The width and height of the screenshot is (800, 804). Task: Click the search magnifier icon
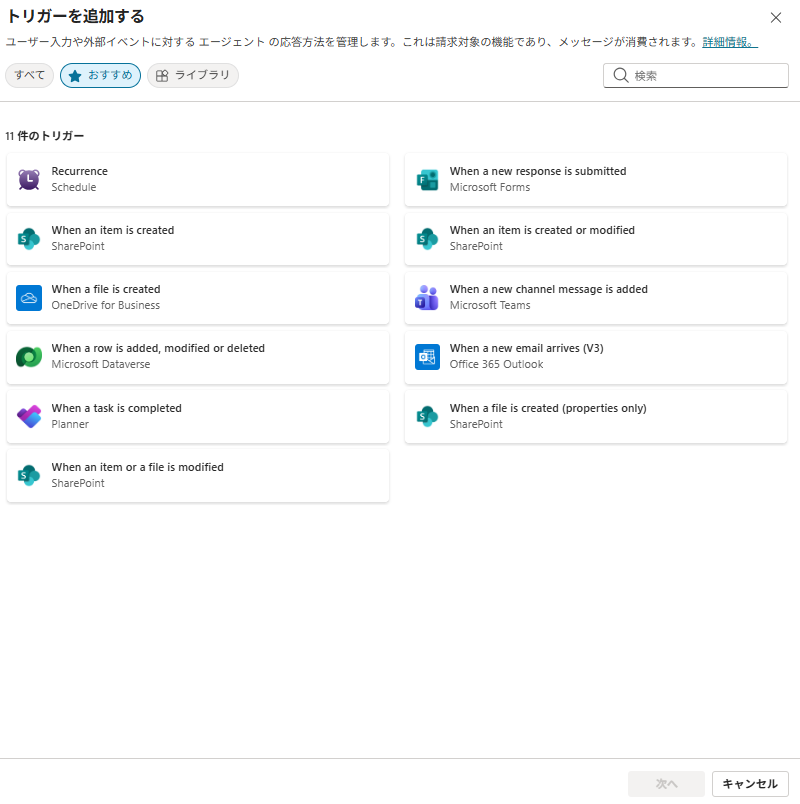pos(621,75)
